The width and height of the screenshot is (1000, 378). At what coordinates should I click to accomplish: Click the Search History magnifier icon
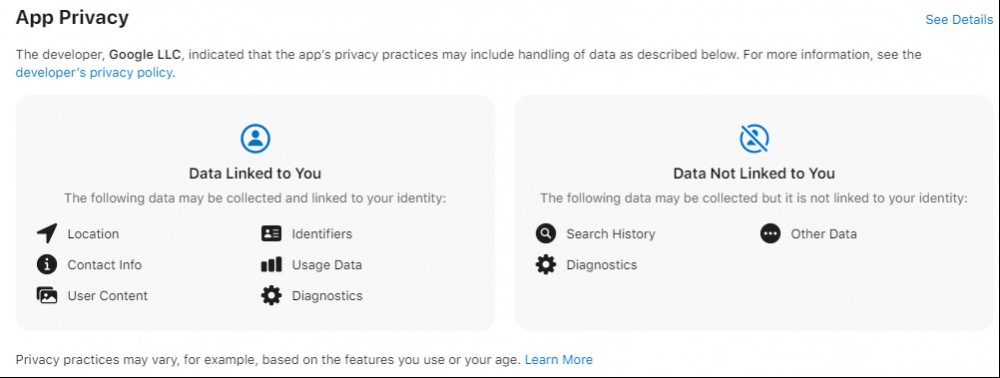point(545,234)
